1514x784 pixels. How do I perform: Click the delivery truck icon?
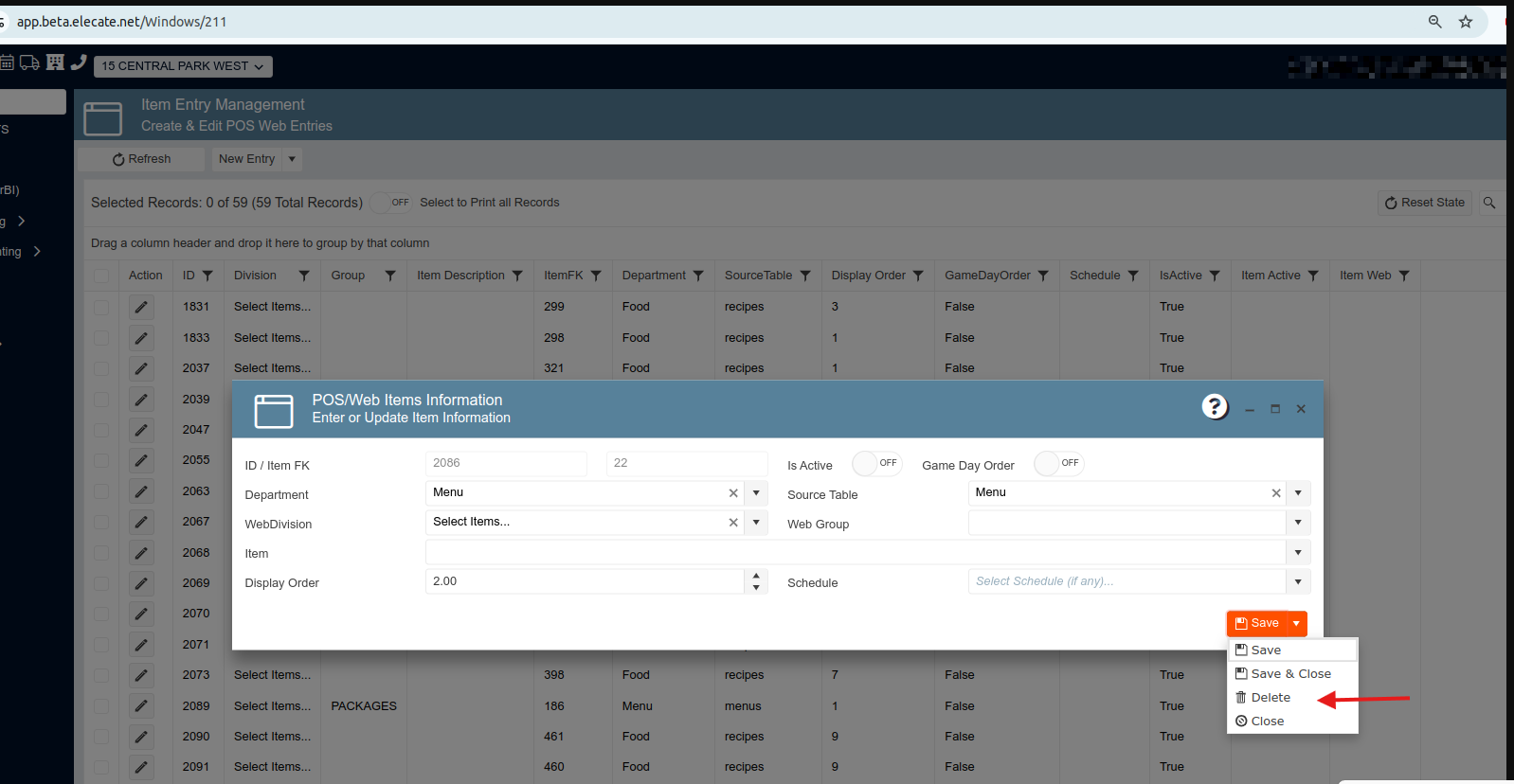(x=29, y=62)
